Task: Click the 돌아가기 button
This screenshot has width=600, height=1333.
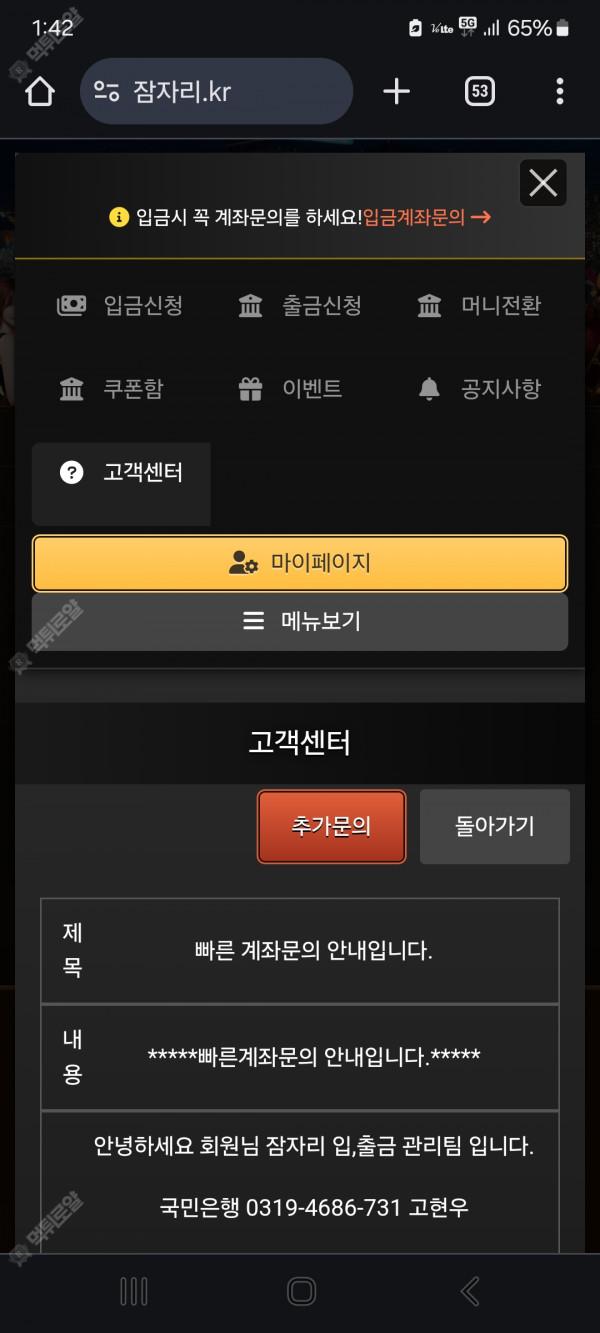Action: coord(495,827)
